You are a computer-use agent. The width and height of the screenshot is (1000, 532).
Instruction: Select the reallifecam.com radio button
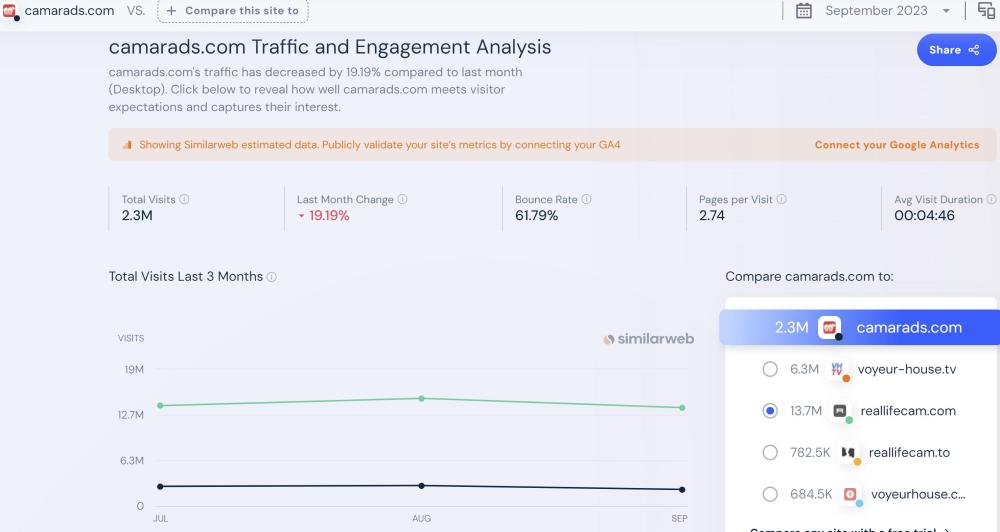[x=770, y=410]
